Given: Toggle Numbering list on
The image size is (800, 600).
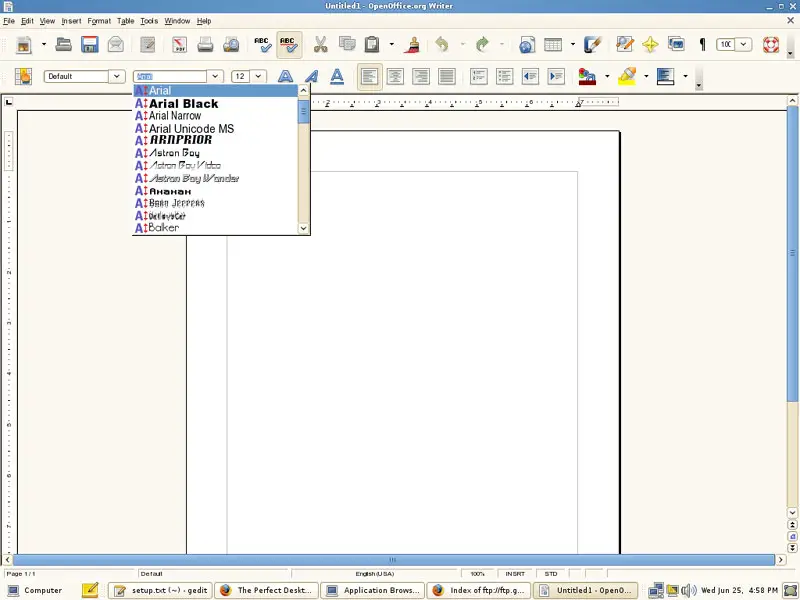Looking at the screenshot, I should [x=479, y=77].
